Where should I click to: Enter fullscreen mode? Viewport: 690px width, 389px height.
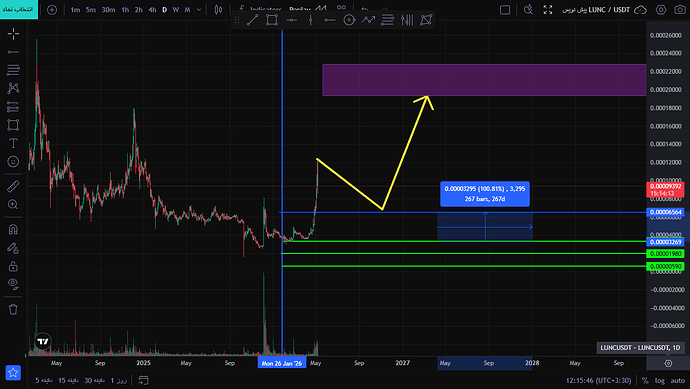pyautogui.click(x=548, y=10)
